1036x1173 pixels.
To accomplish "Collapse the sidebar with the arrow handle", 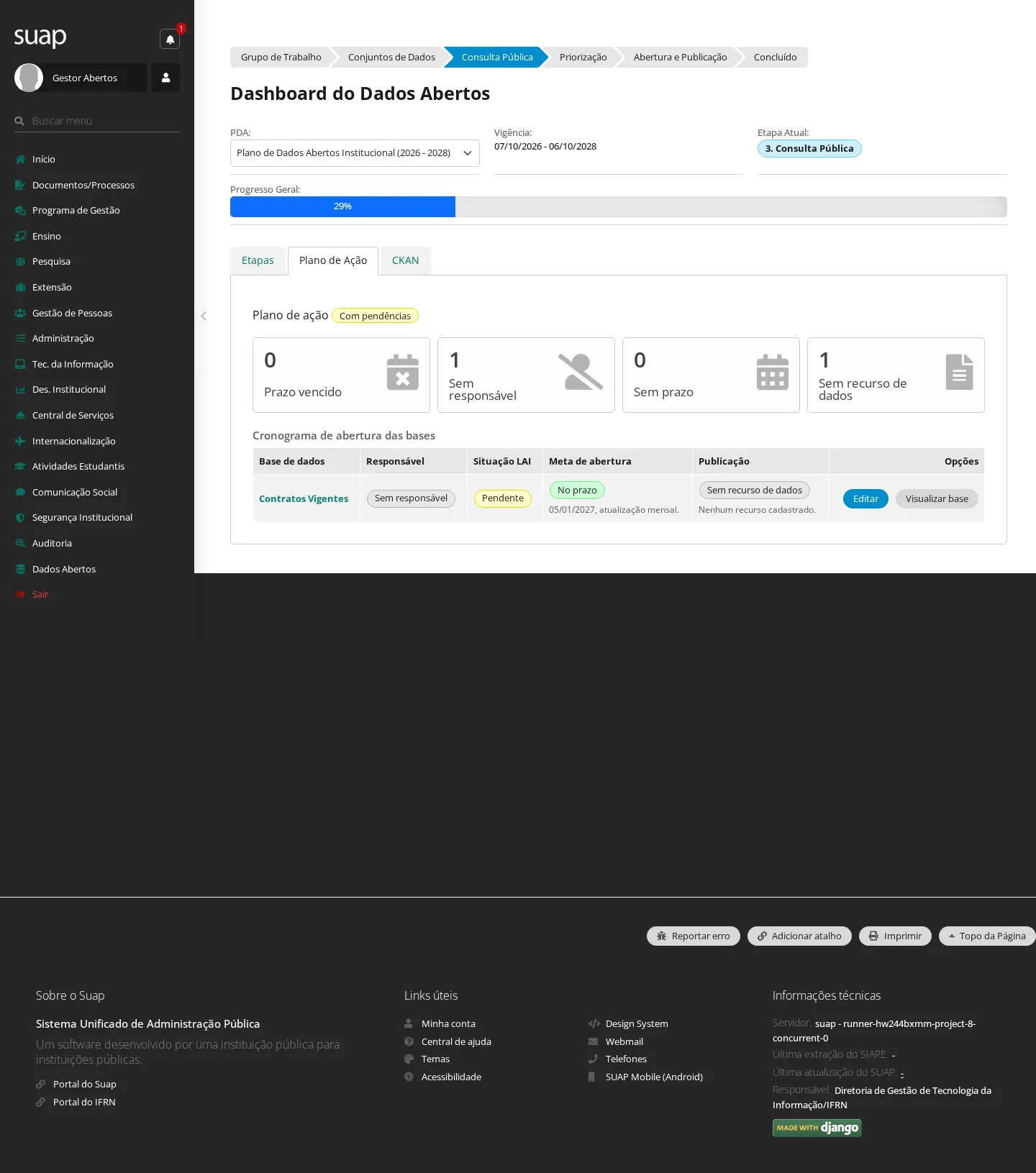I will click(204, 316).
